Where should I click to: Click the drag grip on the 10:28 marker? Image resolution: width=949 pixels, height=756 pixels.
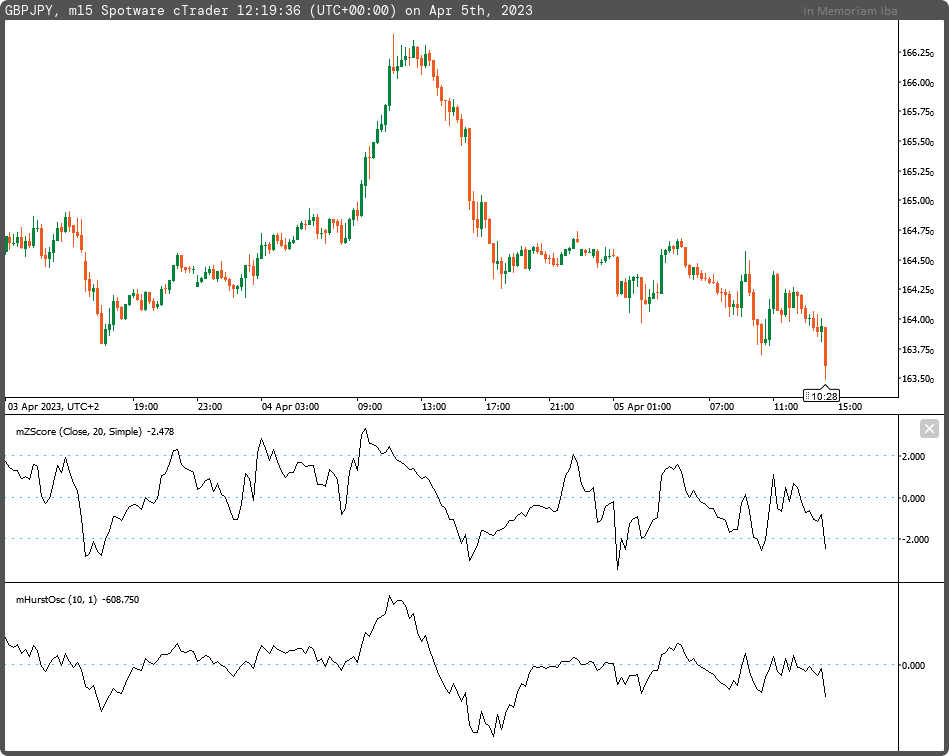[809, 396]
